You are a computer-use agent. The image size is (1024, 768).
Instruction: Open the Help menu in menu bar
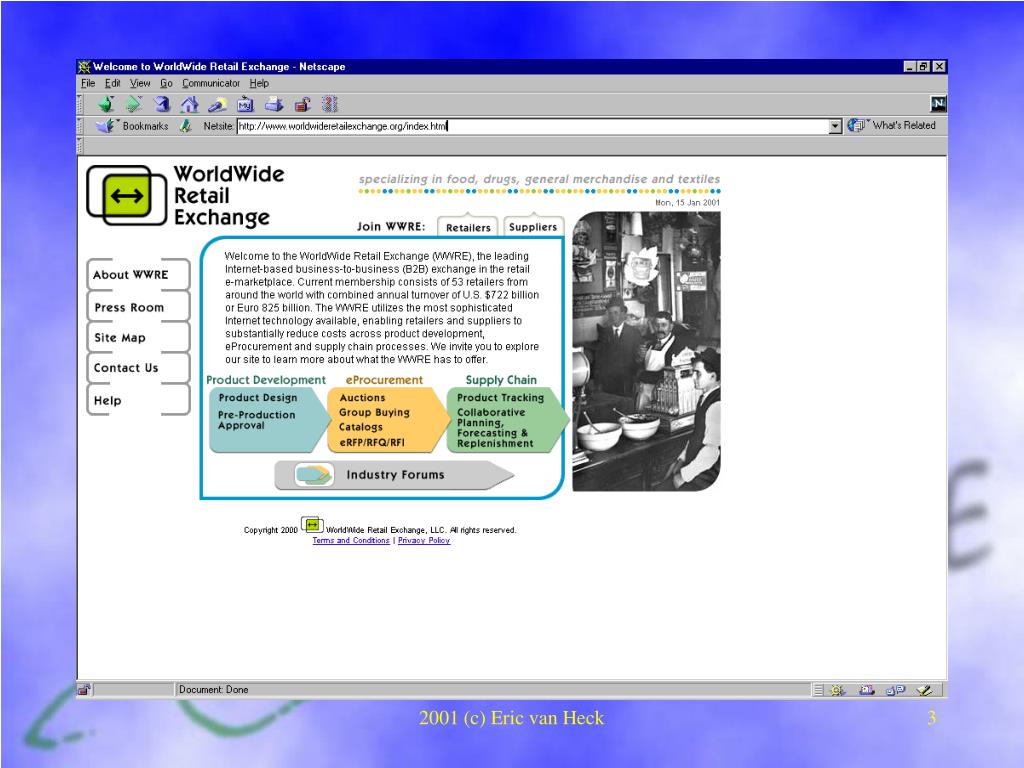(x=259, y=84)
